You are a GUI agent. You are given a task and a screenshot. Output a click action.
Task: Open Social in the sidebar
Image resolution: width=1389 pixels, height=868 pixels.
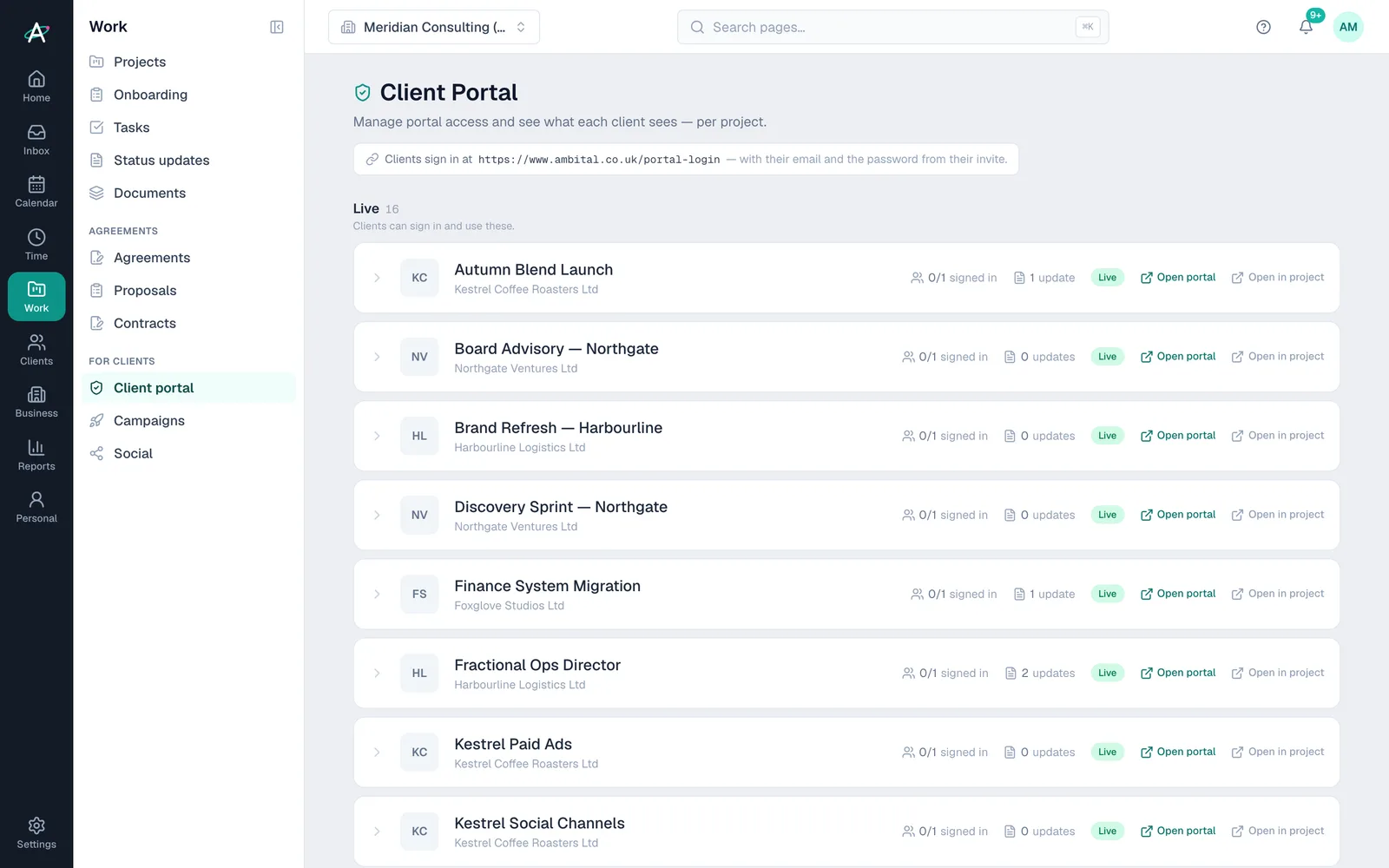188,453
